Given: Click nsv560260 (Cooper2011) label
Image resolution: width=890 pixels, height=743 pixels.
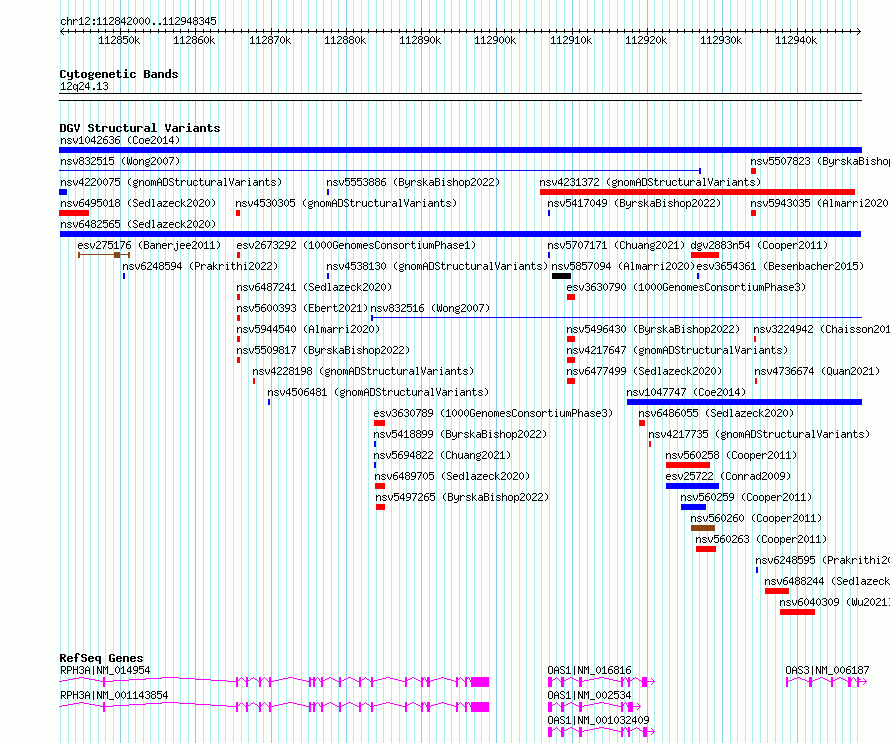Looking at the screenshot, I should click(x=756, y=518).
